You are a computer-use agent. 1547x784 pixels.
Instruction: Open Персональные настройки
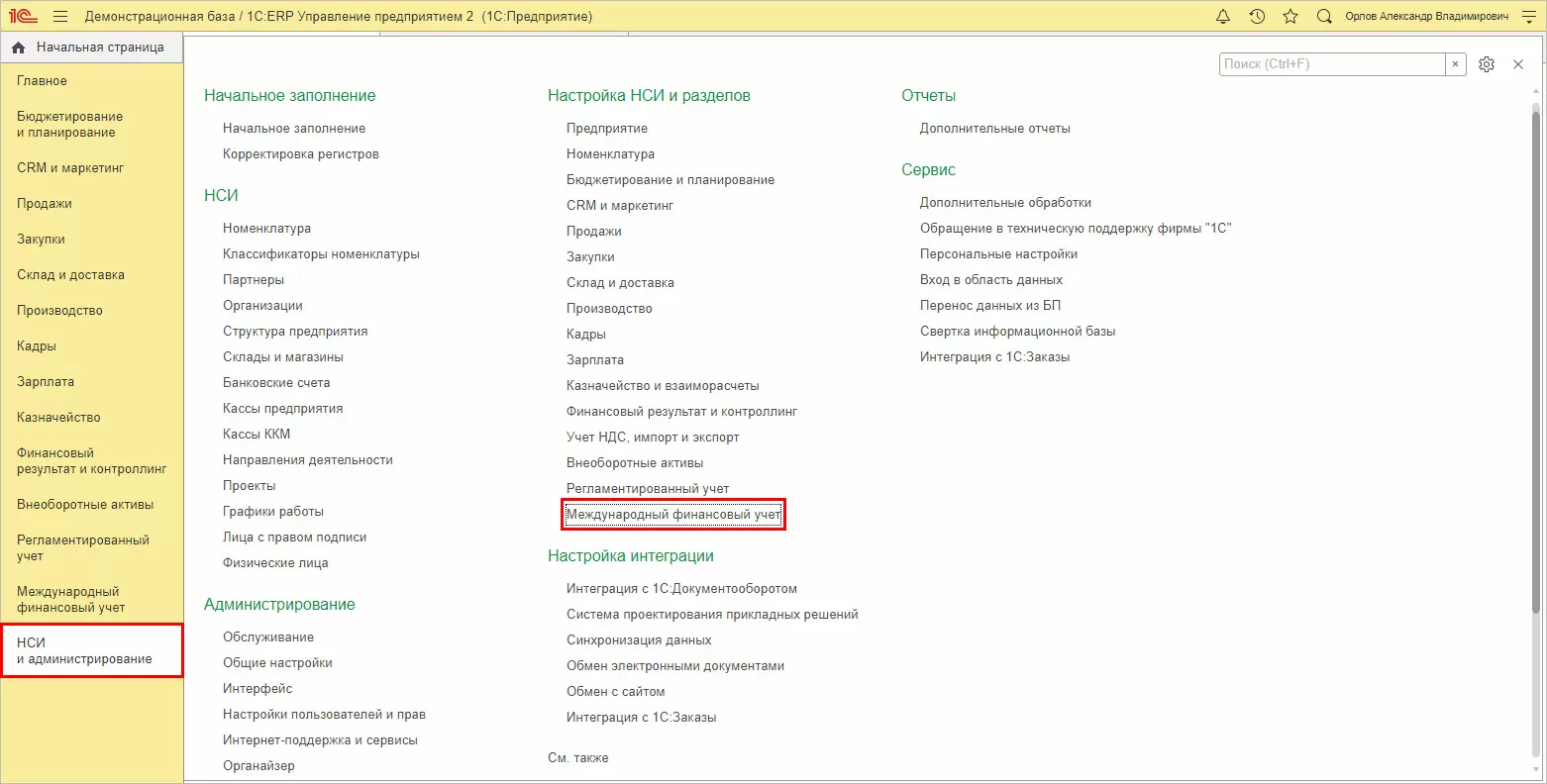click(x=998, y=254)
